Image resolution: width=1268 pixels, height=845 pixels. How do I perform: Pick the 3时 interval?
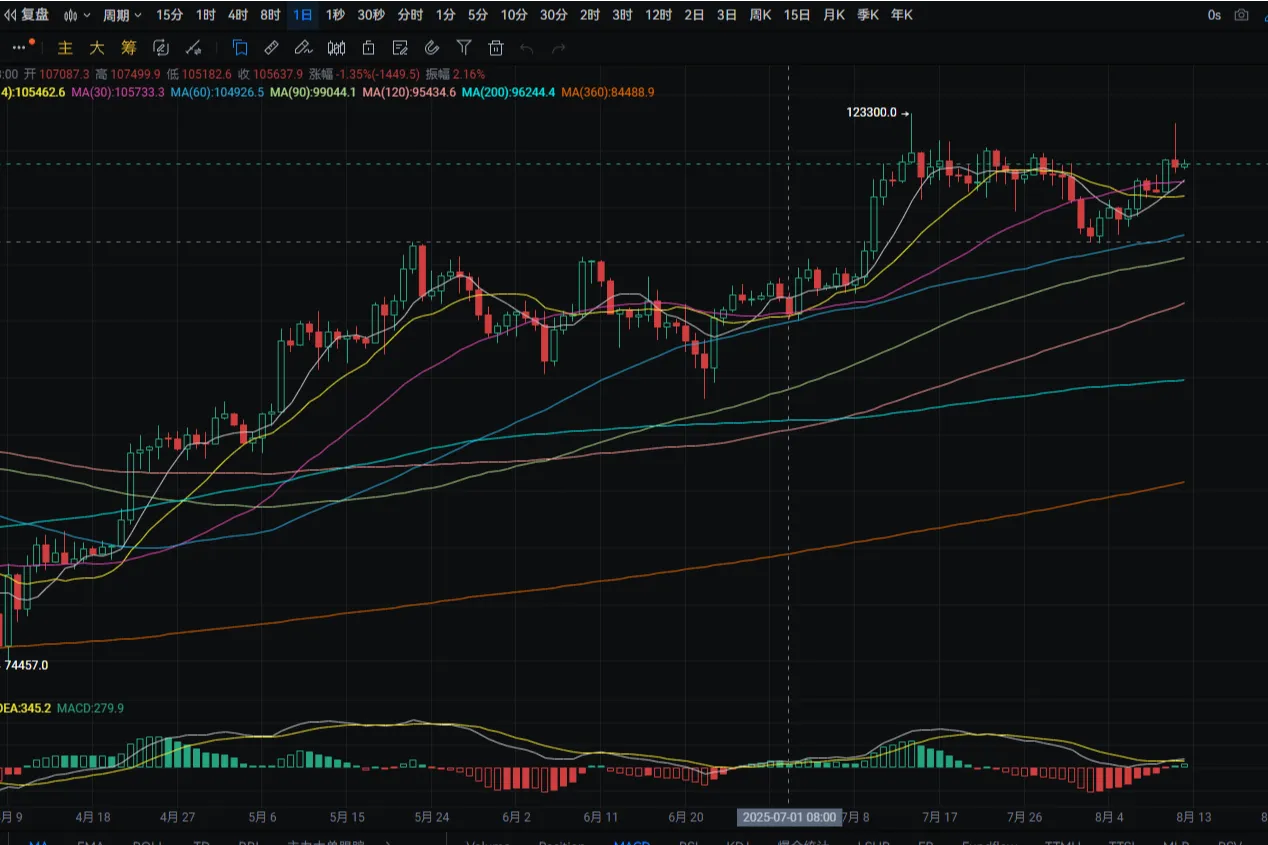622,15
